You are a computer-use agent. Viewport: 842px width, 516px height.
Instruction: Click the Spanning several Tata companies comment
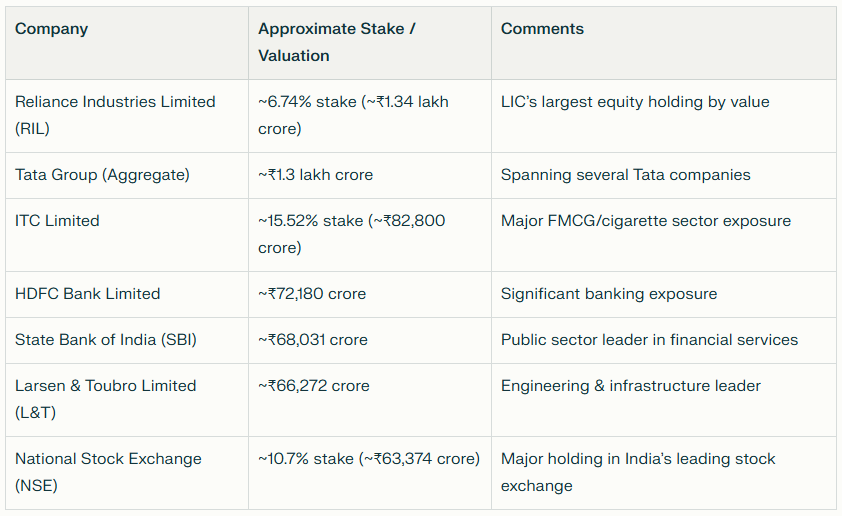coord(625,175)
